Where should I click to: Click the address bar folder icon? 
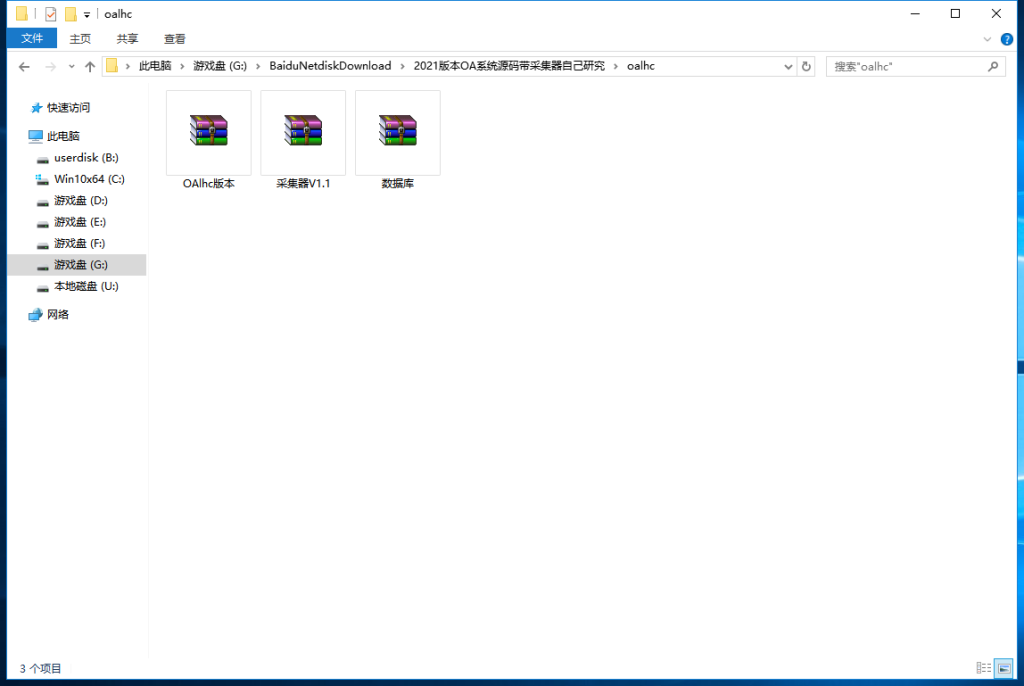coord(112,66)
